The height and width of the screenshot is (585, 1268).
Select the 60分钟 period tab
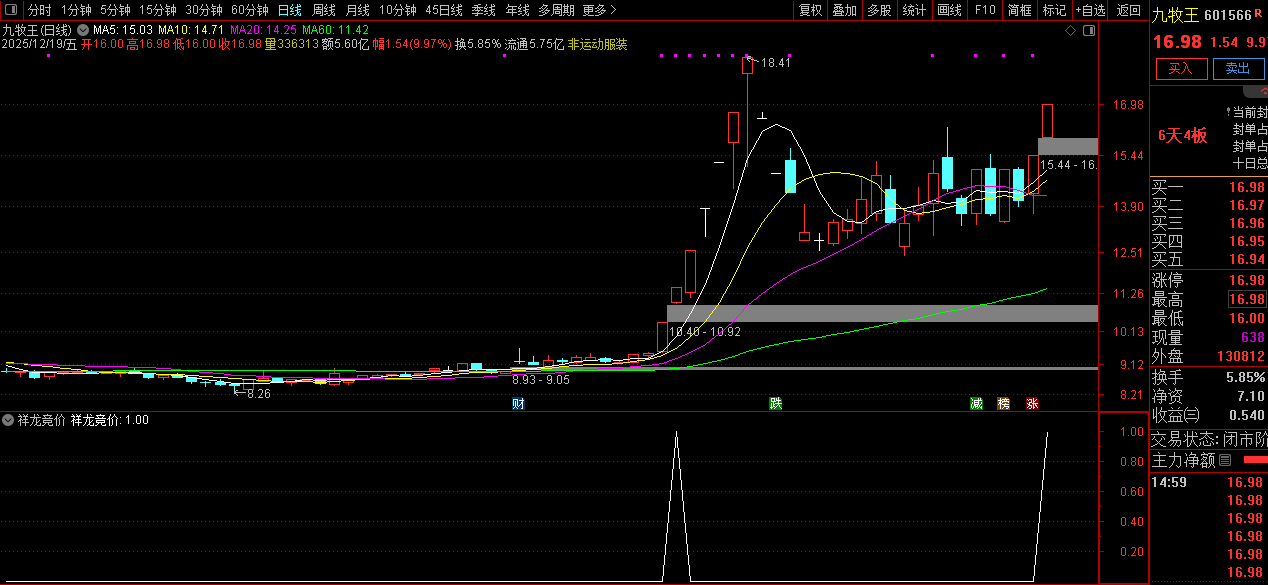(250, 10)
